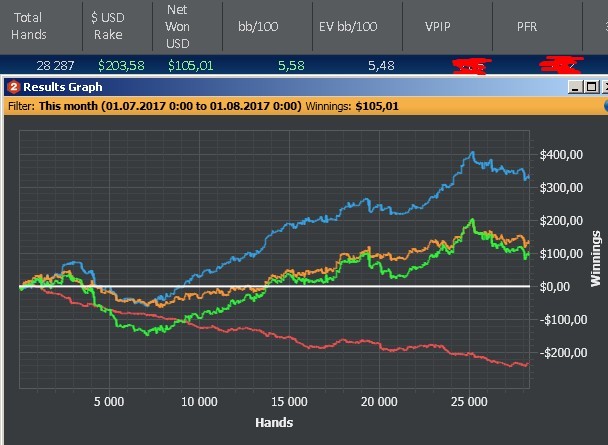Click the PFR column header

(x=527, y=26)
